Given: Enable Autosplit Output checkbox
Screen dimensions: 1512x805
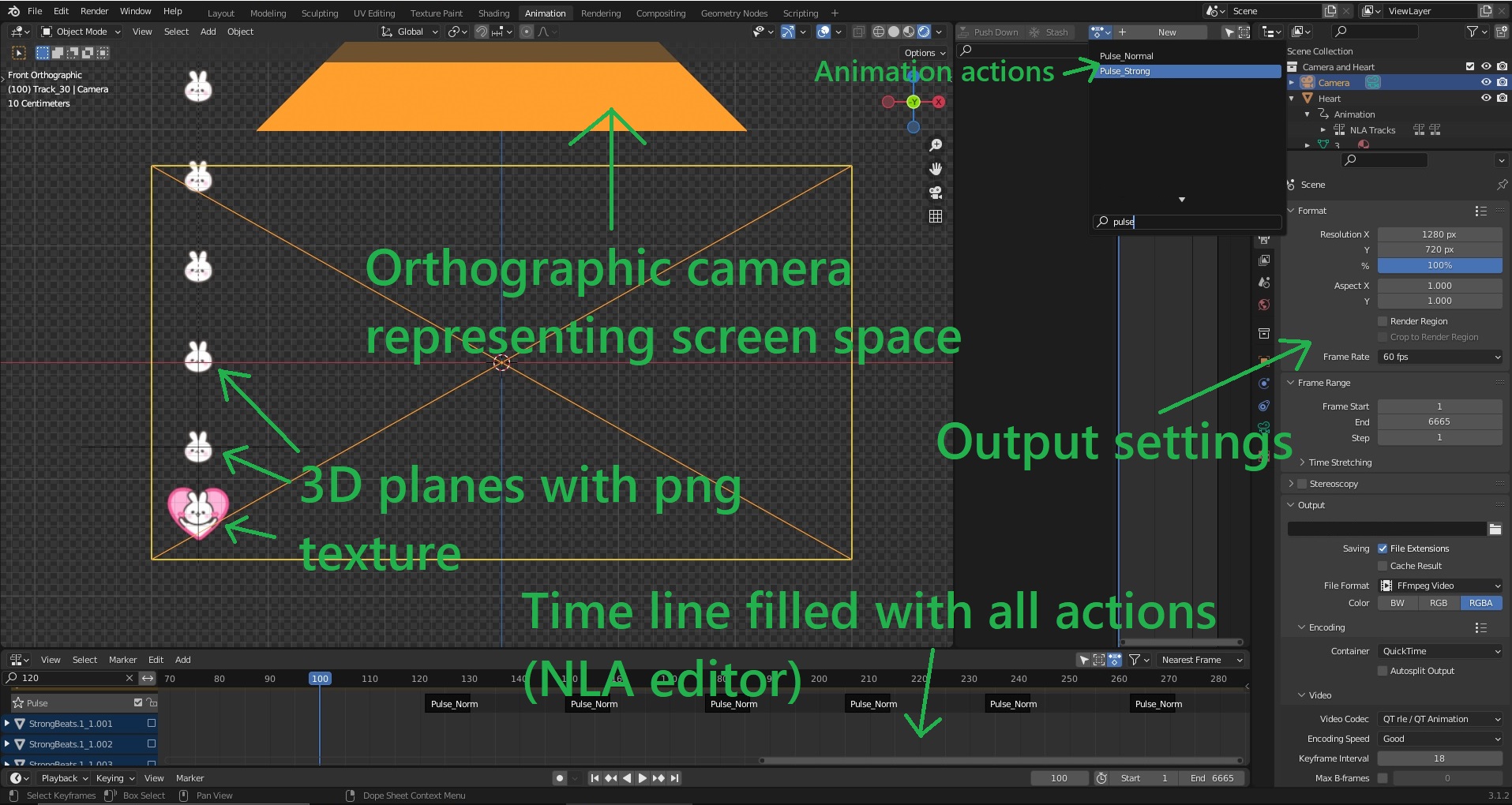Looking at the screenshot, I should 1383,671.
